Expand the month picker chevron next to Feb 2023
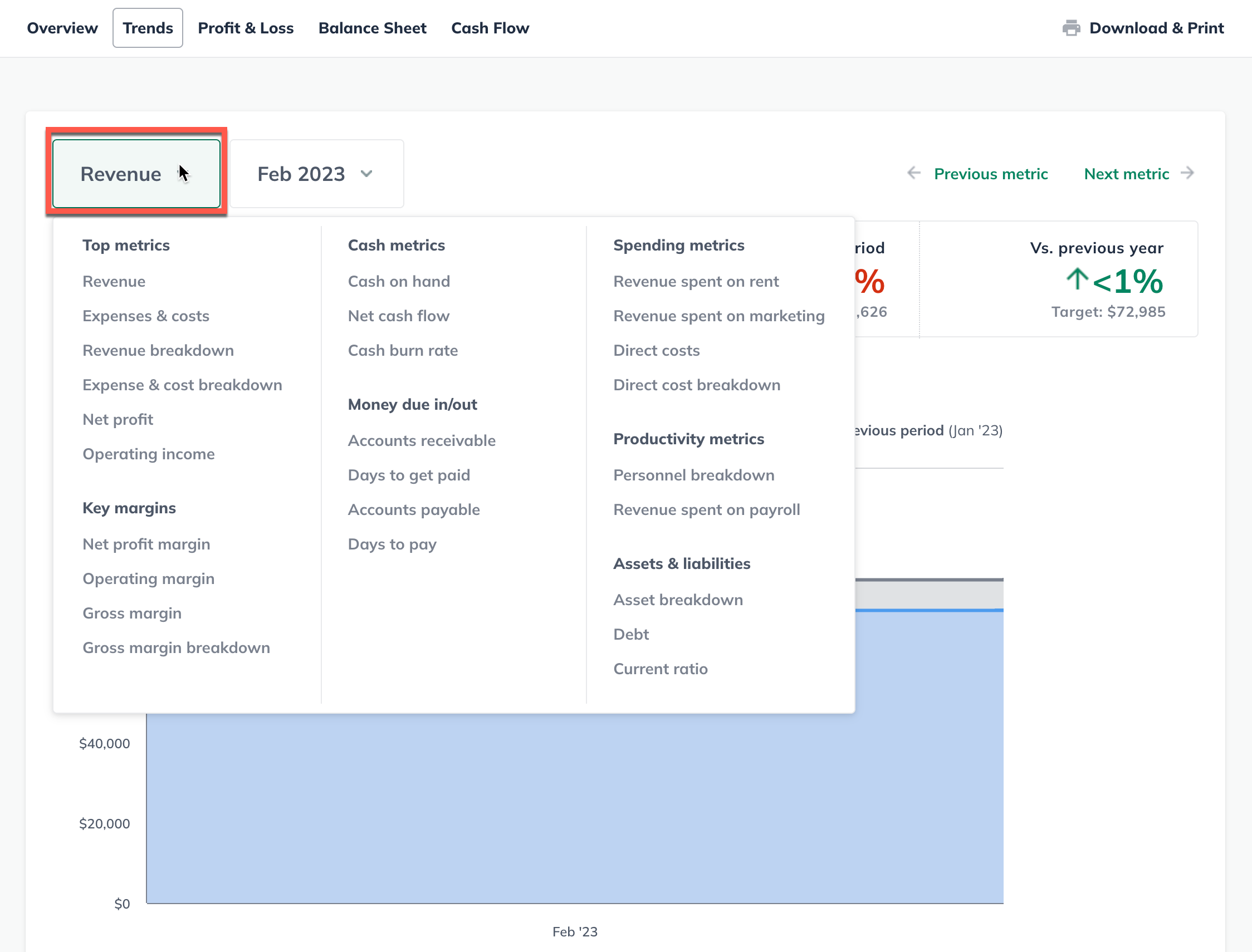The width and height of the screenshot is (1252, 952). [366, 175]
